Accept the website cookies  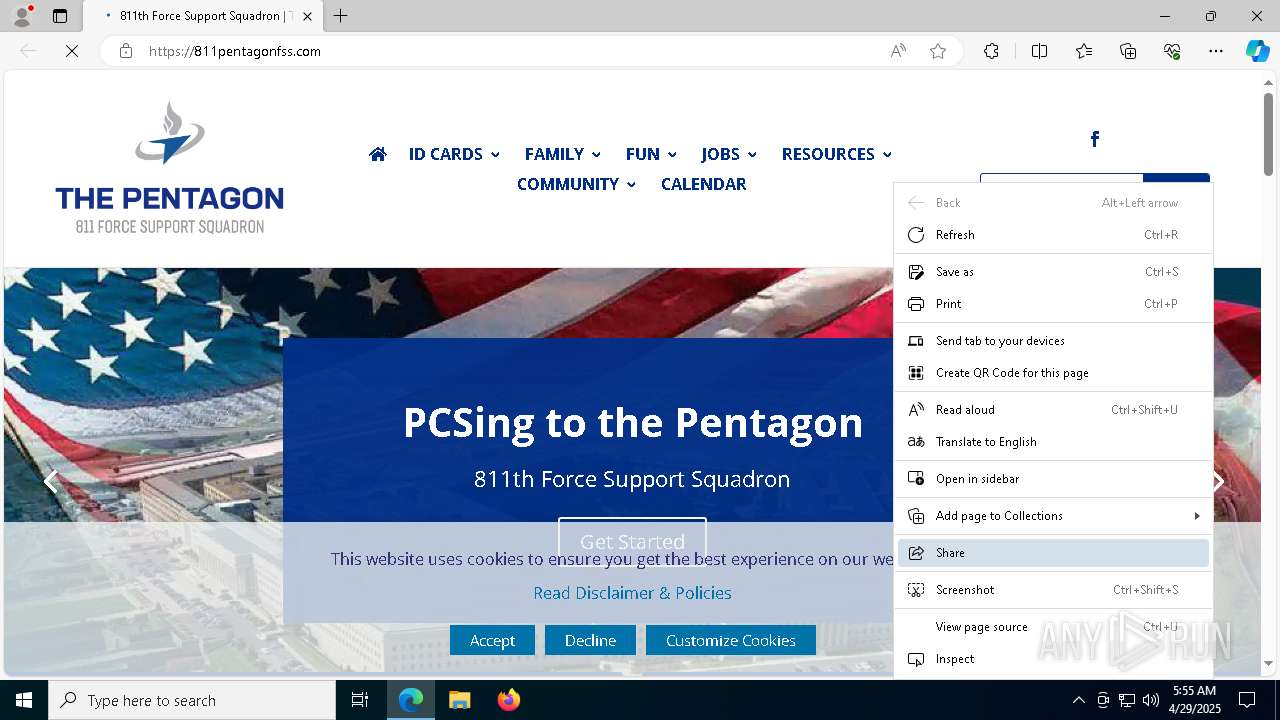pos(492,640)
